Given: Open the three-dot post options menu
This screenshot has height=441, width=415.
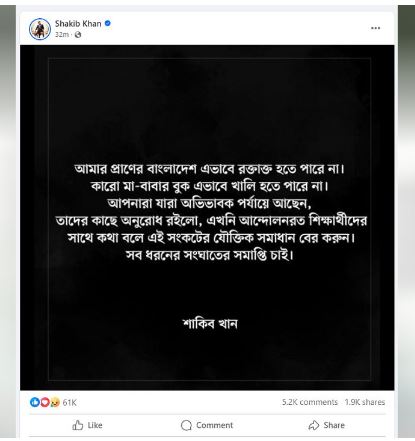Looking at the screenshot, I should (375, 28).
